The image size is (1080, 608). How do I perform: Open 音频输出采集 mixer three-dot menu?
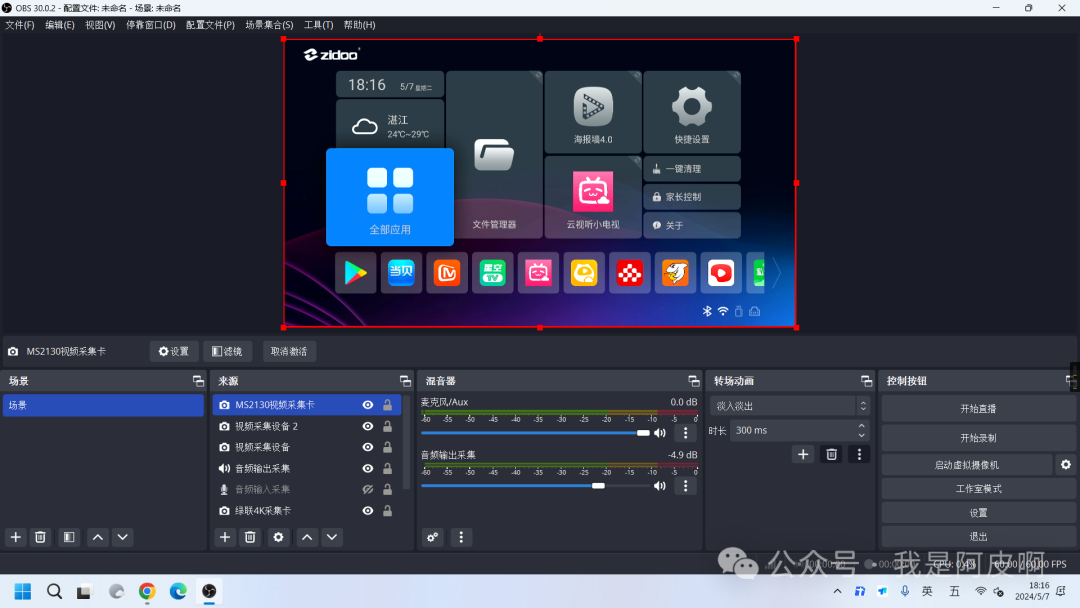click(685, 486)
